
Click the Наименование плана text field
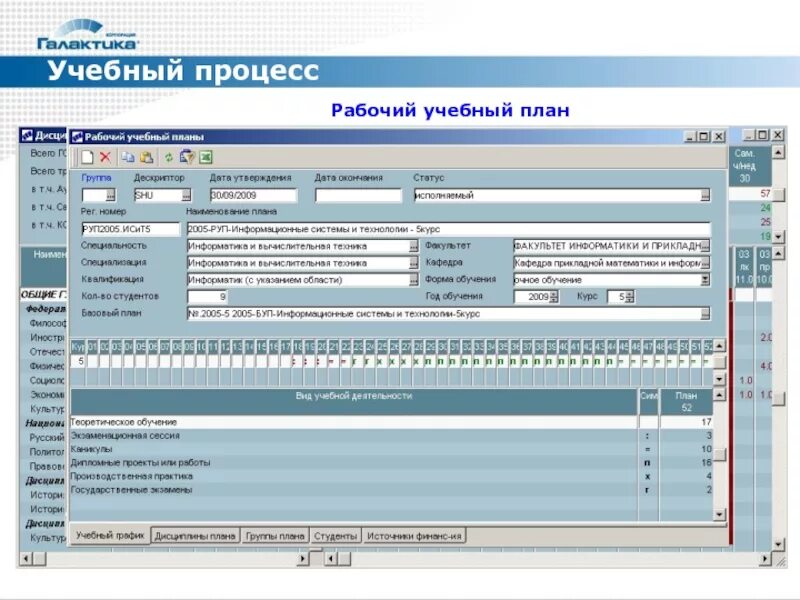(448, 229)
